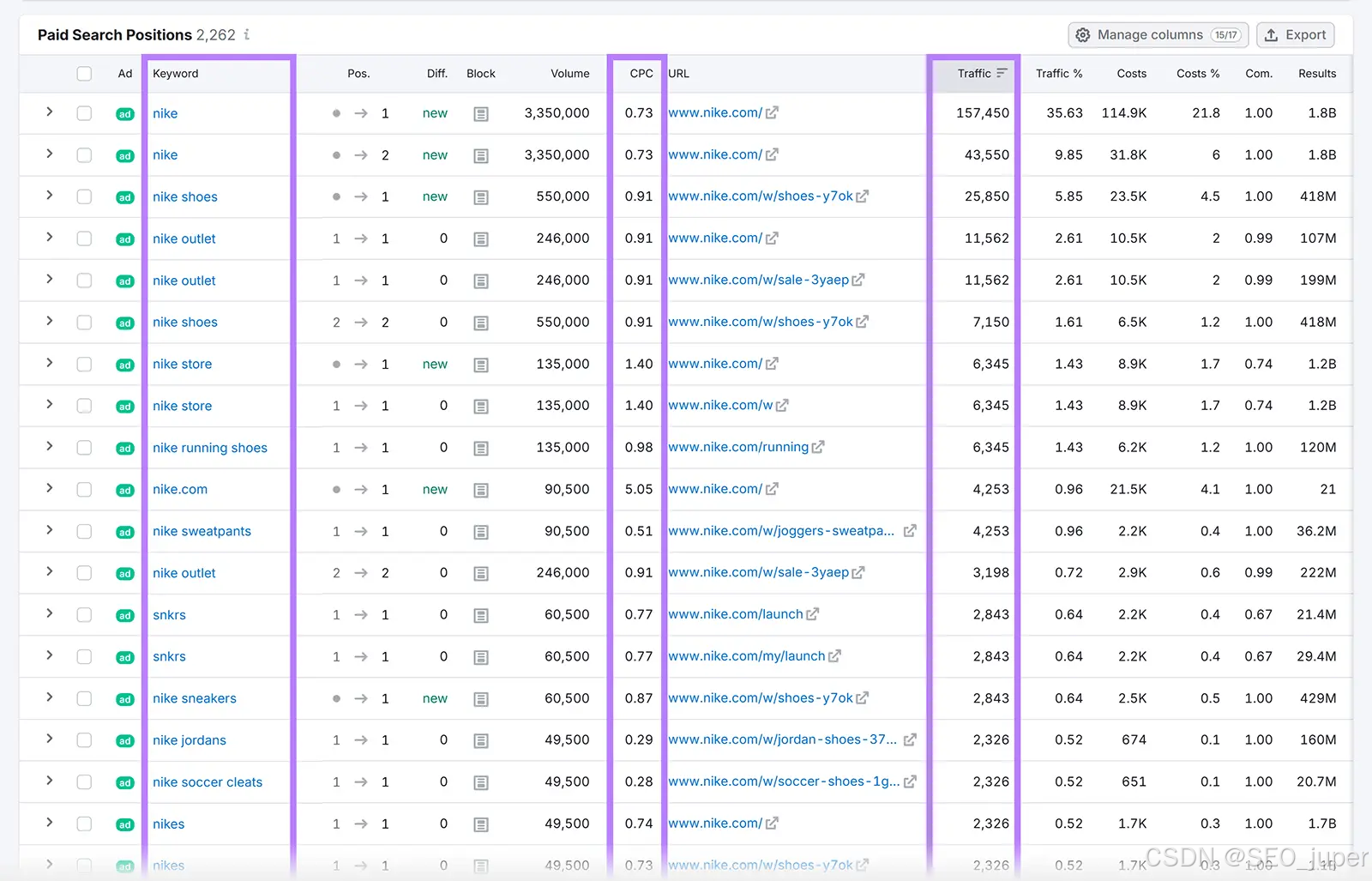This screenshot has width=1372, height=881.
Task: Click the gear icon in Manage columns
Action: (x=1083, y=35)
